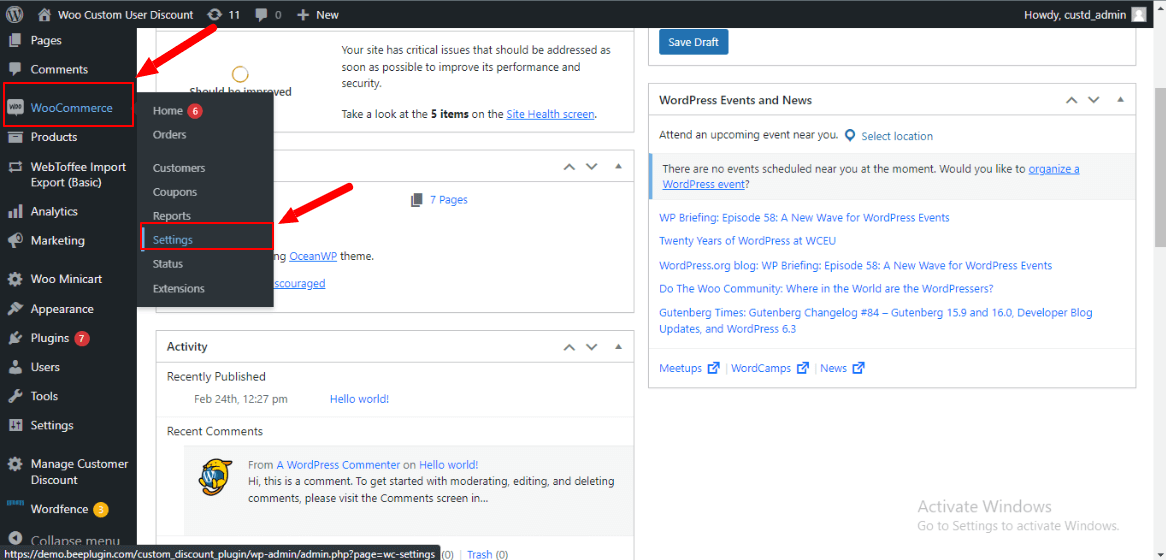Open the custd_admin user avatar

tap(1138, 14)
